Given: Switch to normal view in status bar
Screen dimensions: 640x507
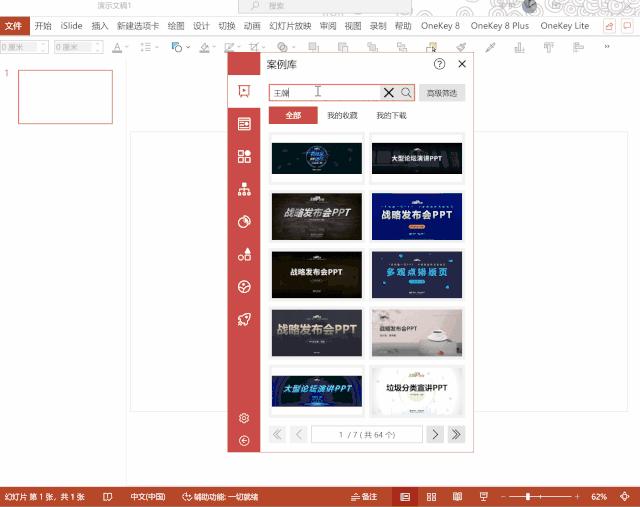Looking at the screenshot, I should 405,497.
